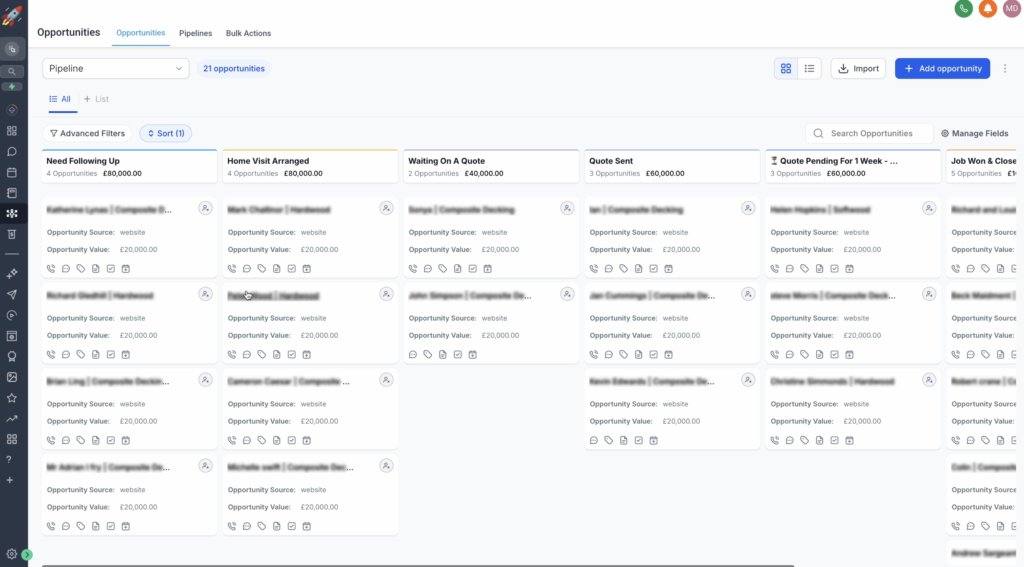Click Need Following Up column header
The height and width of the screenshot is (567, 1024).
(x=129, y=167)
